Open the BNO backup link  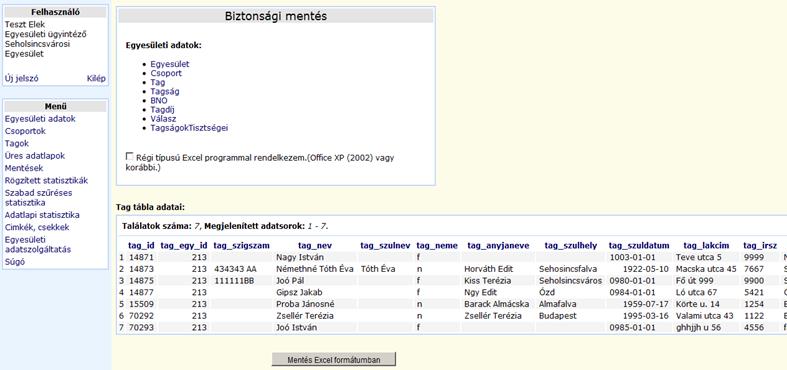pos(159,100)
